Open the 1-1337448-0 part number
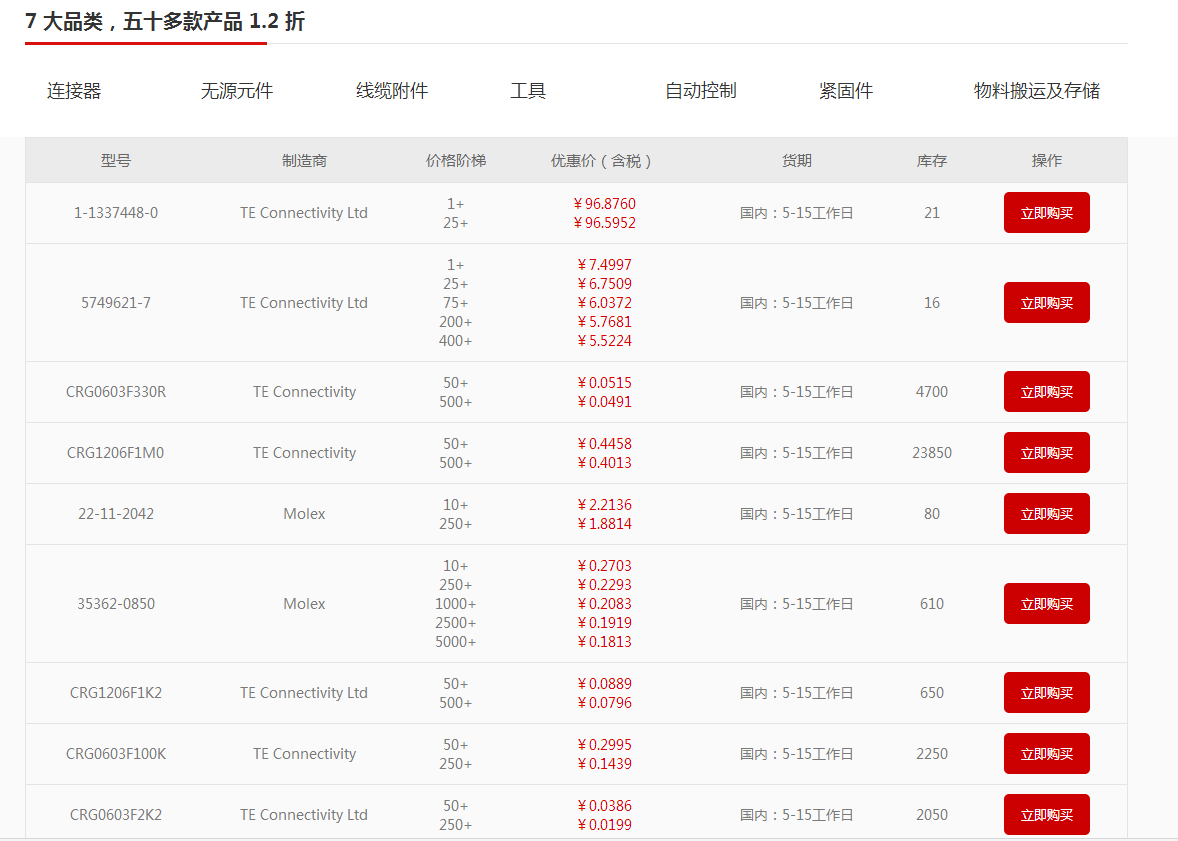This screenshot has height=841, width=1178. tap(116, 213)
